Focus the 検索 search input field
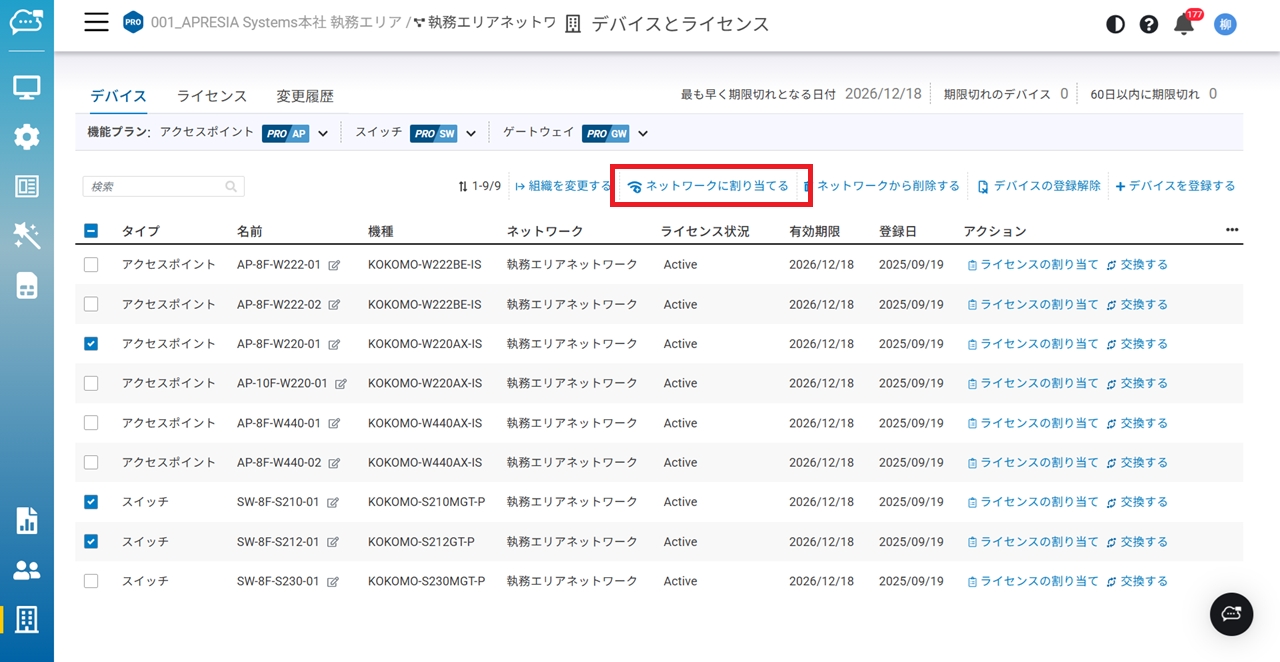This screenshot has height=662, width=1280. tap(155, 186)
